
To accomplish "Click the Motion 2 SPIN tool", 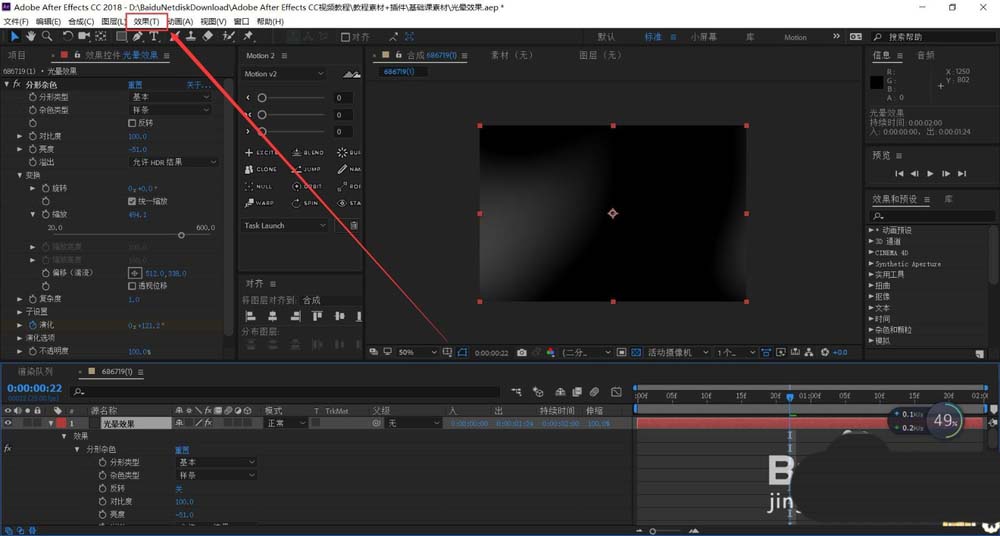I will pyautogui.click(x=305, y=204).
